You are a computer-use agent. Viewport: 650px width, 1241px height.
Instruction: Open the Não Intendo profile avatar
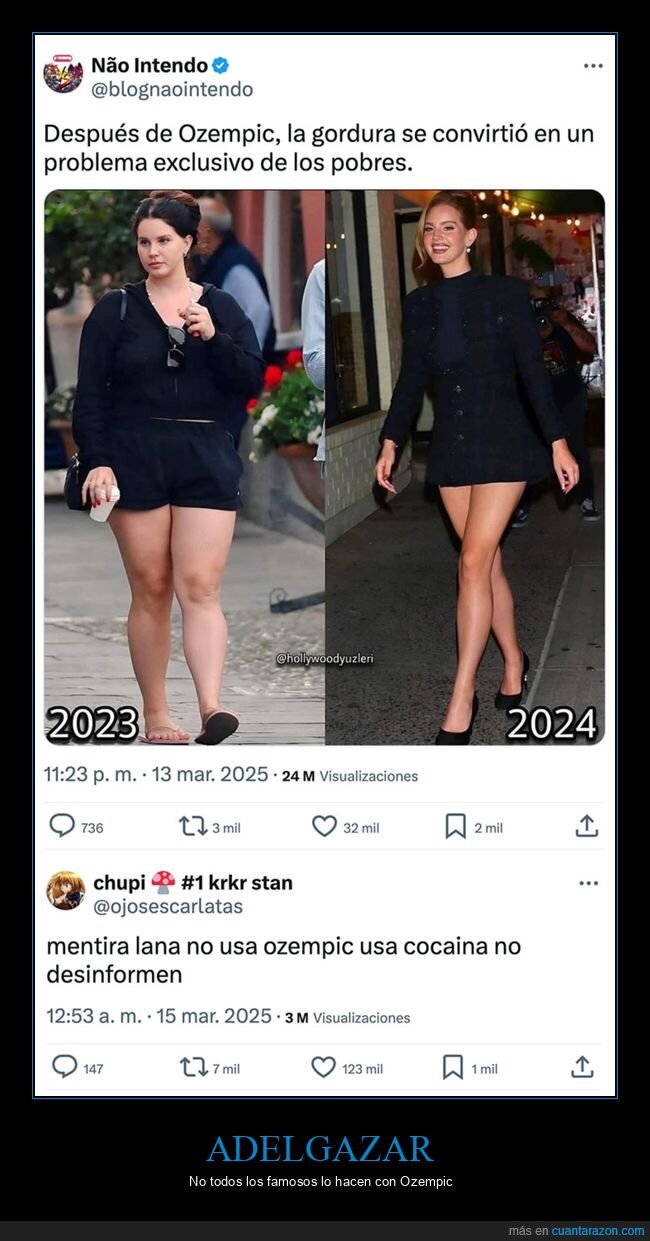click(63, 74)
